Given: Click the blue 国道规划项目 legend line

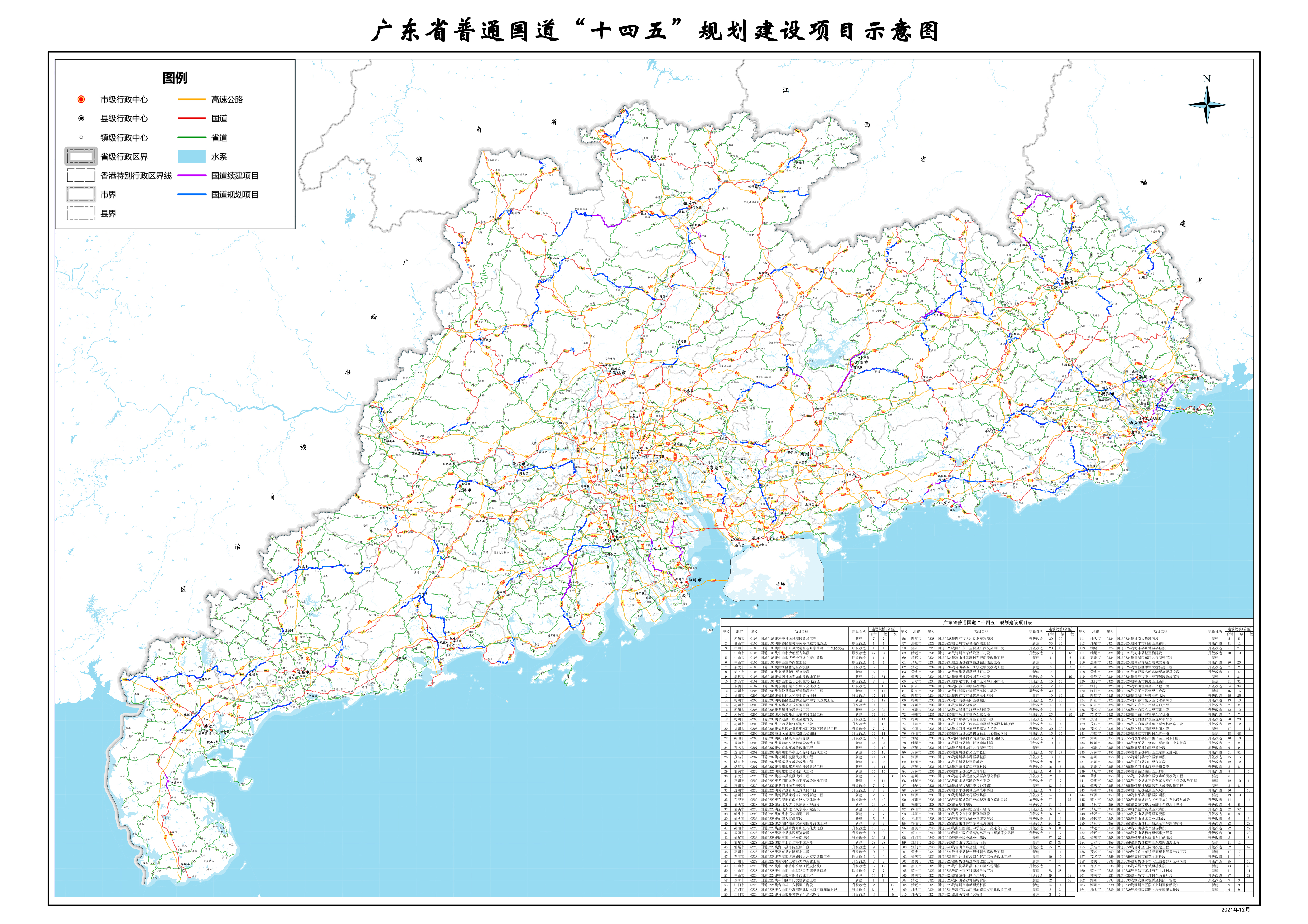Looking at the screenshot, I should coord(191,194).
